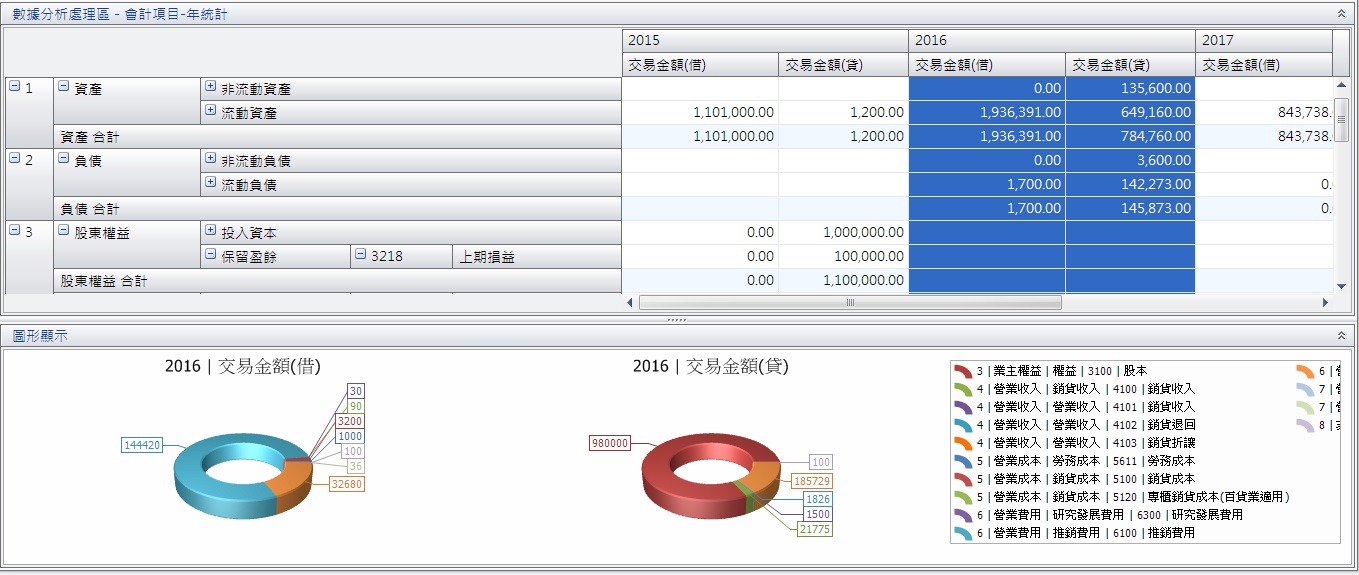The width and height of the screenshot is (1359, 575).
Task: Collapse the 數據分析處理區 panel with chevron
Action: pyautogui.click(x=1341, y=14)
